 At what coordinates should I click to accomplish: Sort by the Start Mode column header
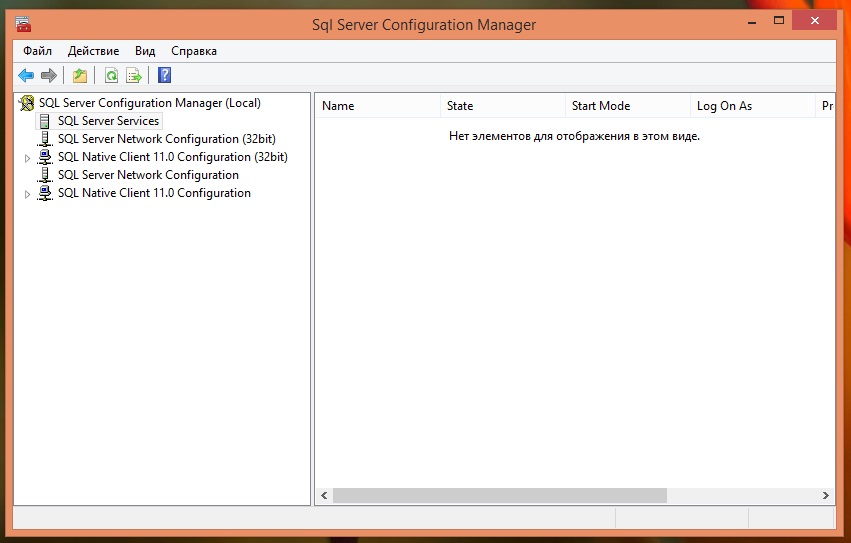pos(627,106)
